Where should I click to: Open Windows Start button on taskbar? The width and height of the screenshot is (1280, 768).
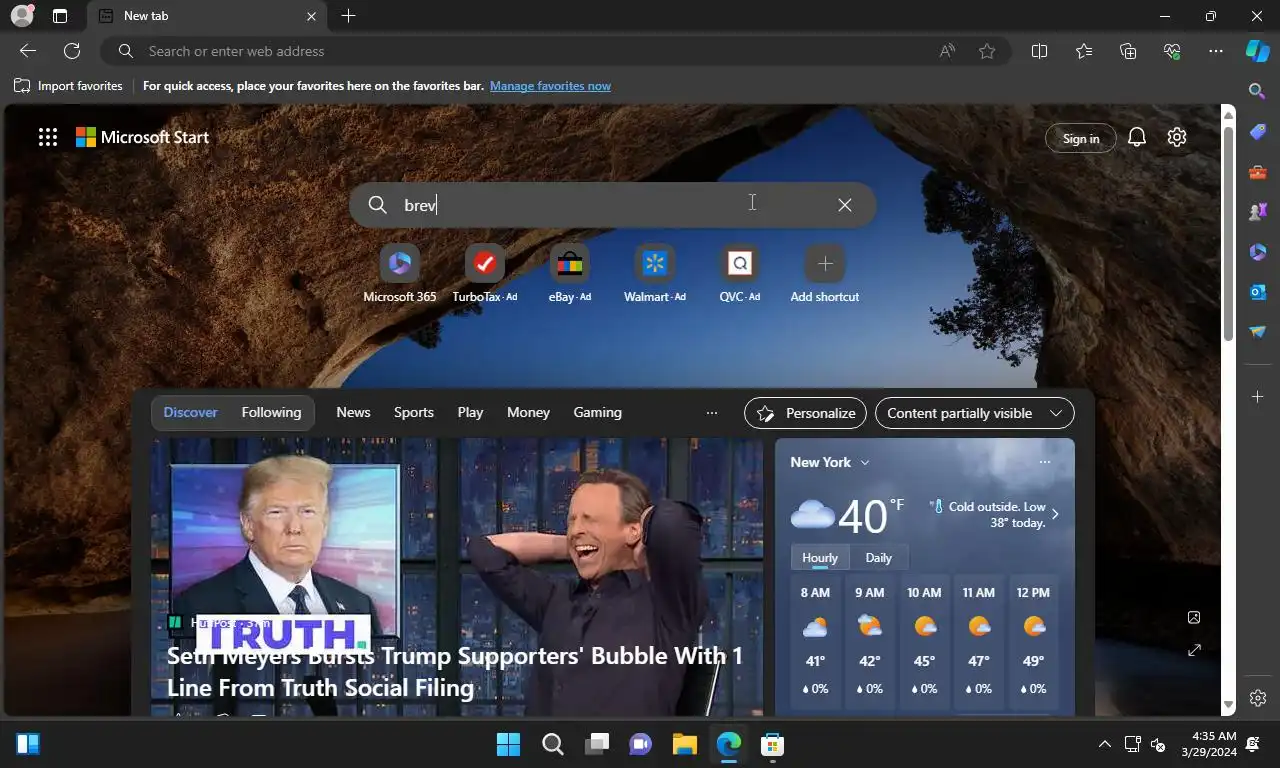[508, 744]
